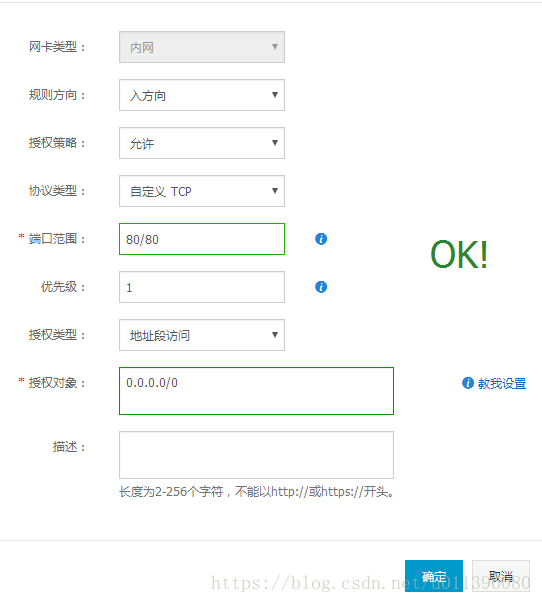Click the 网卡类型 label text
This screenshot has width=542, height=603.
point(57,47)
